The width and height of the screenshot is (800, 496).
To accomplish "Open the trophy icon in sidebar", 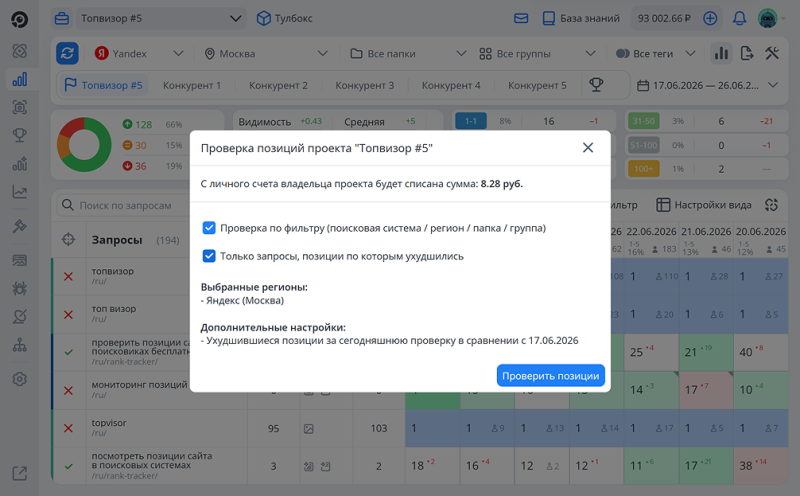I will tap(19, 135).
